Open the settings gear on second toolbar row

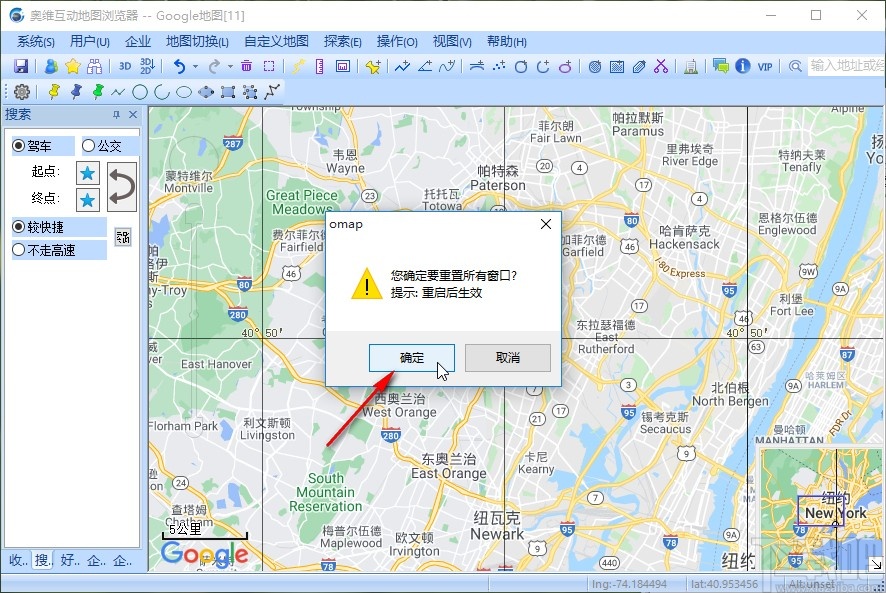[21, 91]
